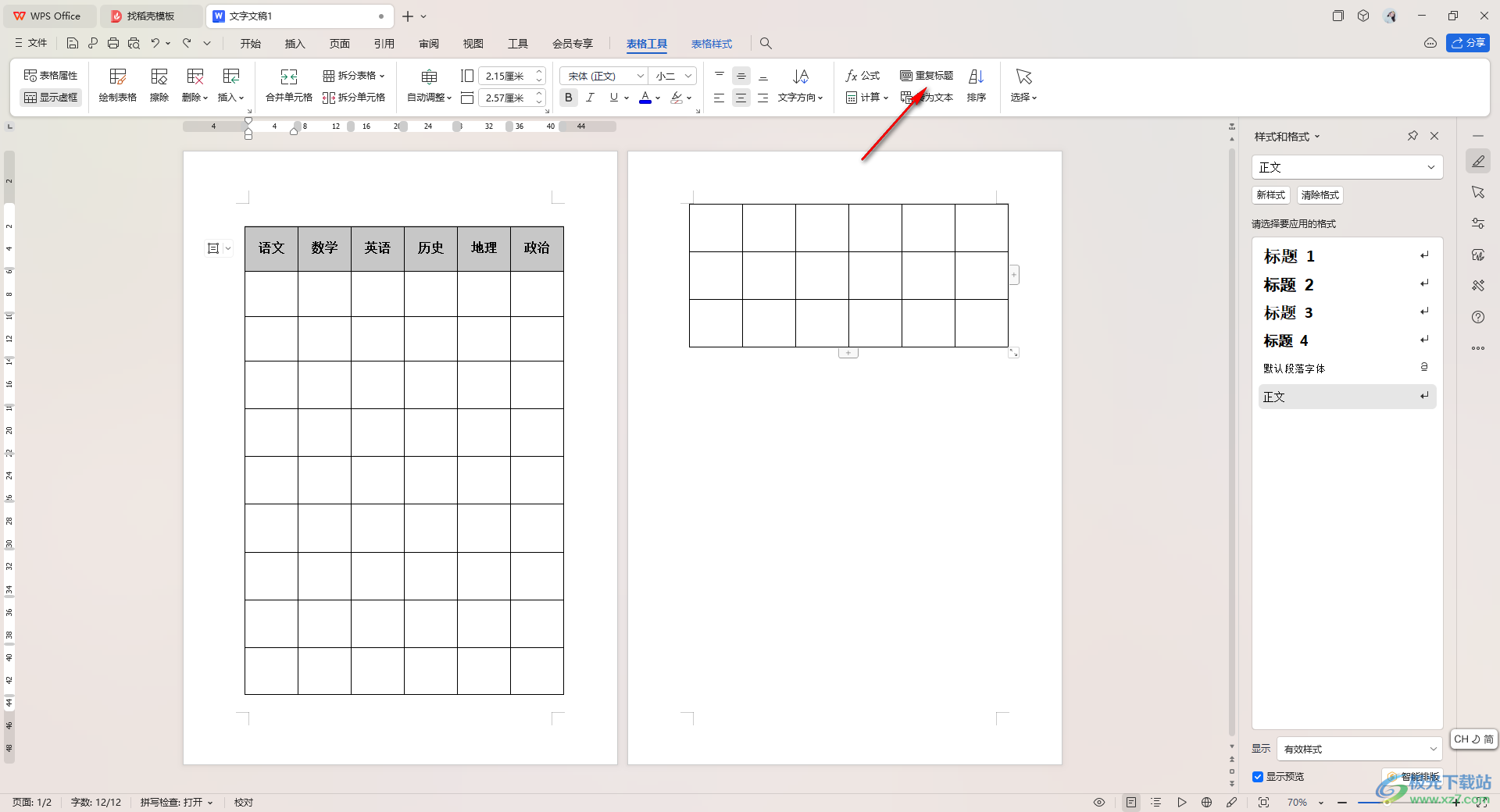Click 新样式 new style button
Screen dimensions: 1500x812
pyautogui.click(x=1271, y=195)
